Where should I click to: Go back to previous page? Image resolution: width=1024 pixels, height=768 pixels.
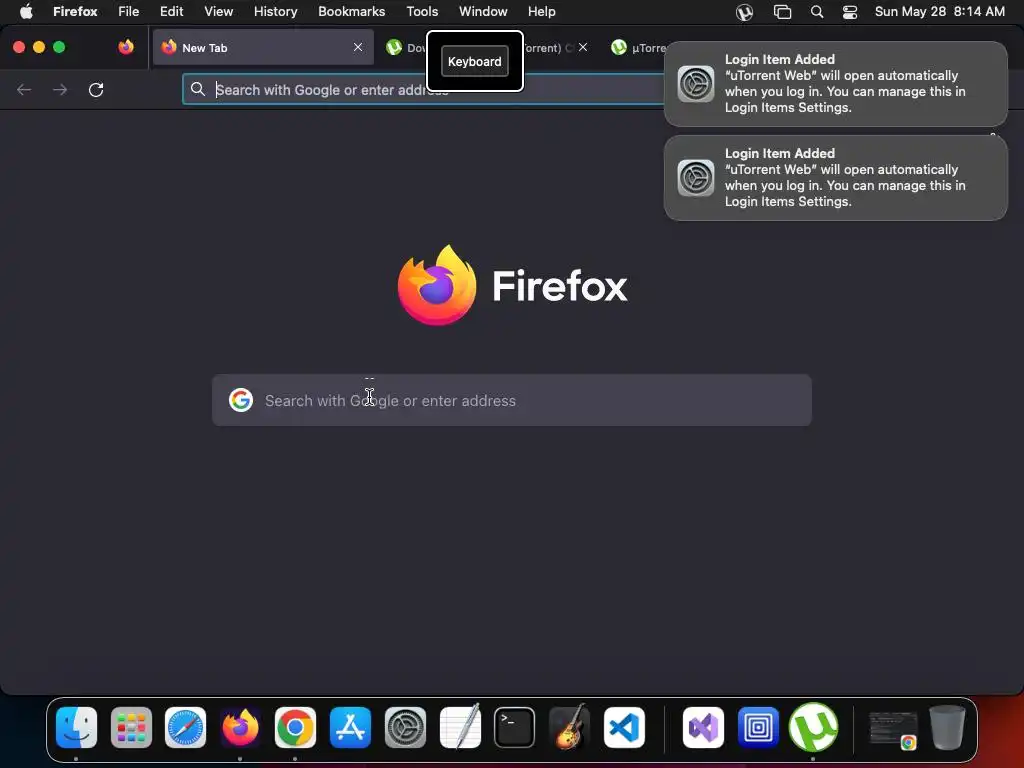coord(24,89)
